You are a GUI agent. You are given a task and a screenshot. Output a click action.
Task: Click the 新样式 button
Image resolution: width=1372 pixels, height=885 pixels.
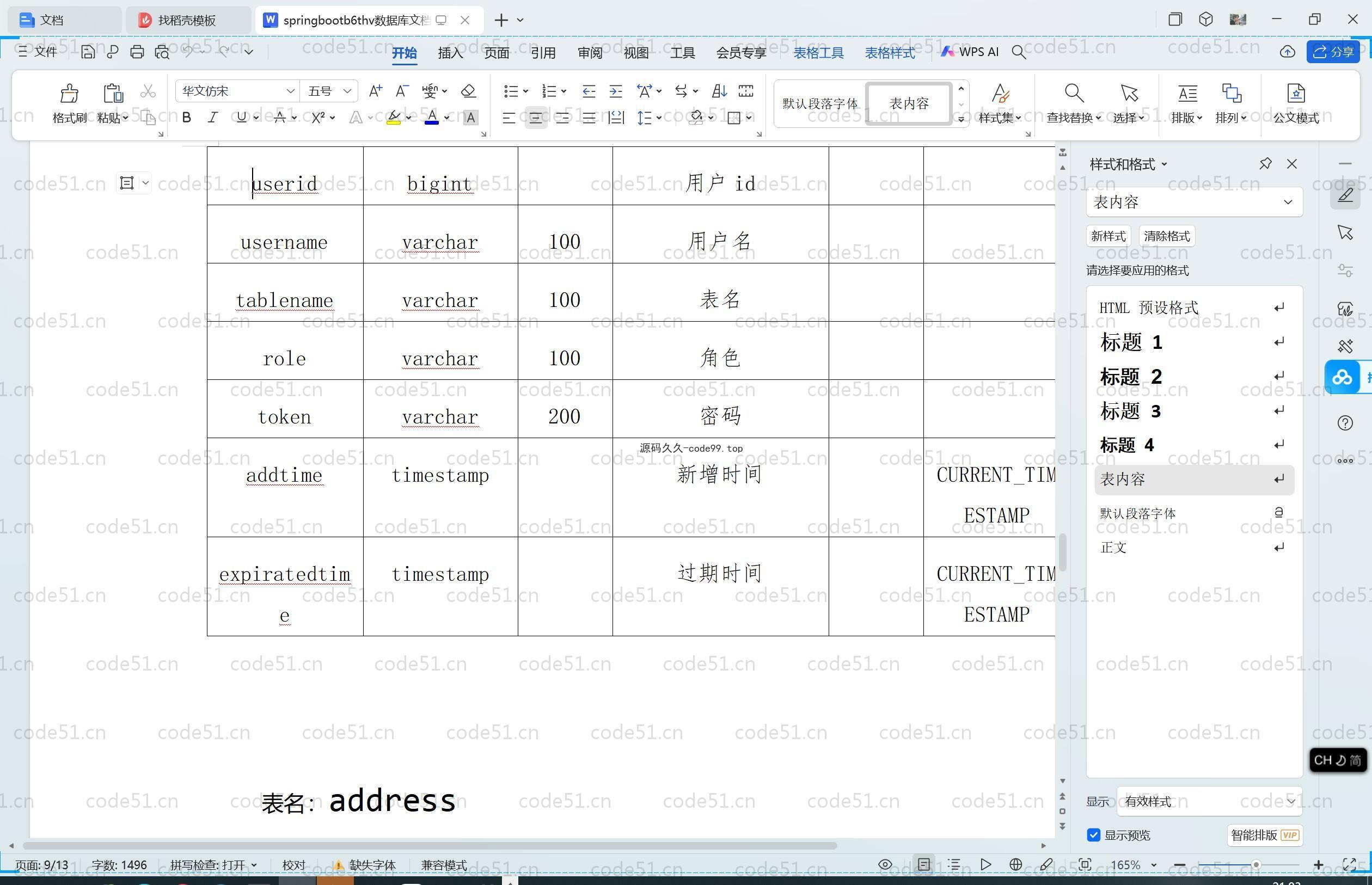1107,236
